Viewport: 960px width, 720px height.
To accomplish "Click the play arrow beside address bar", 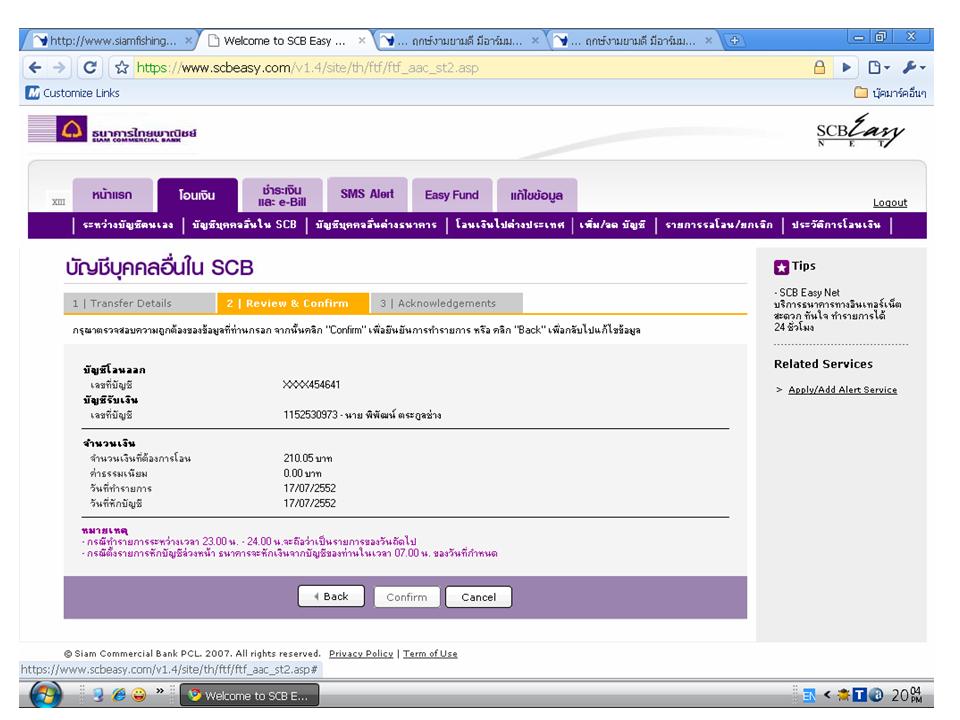I will [x=847, y=67].
